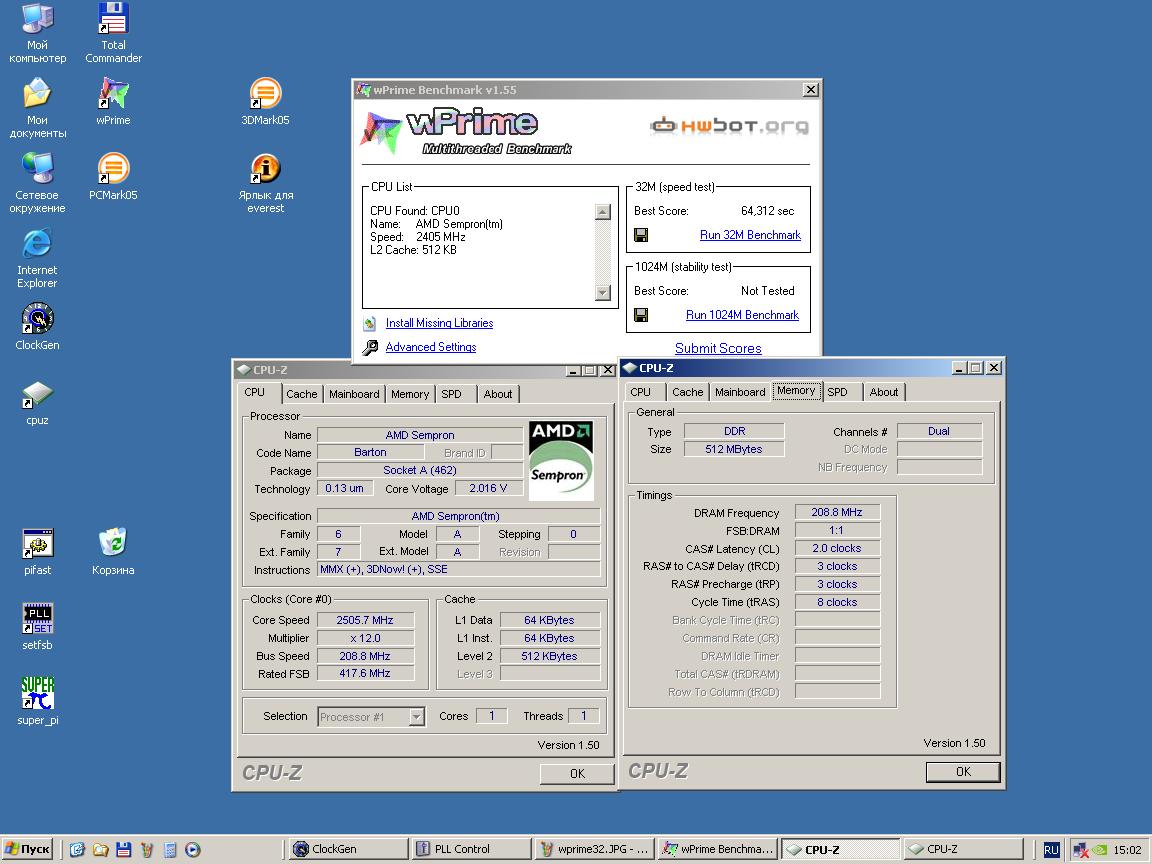
Task: Click Internet Explorer quick launch icon
Action: click(x=77, y=849)
